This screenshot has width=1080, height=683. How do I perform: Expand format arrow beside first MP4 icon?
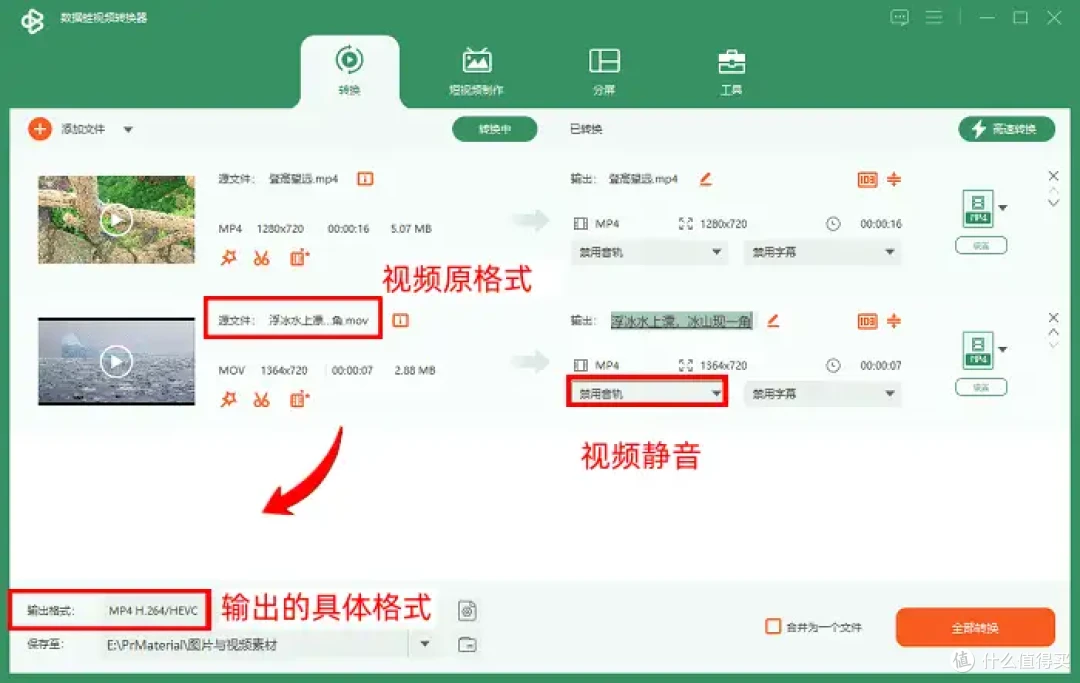pos(1003,208)
